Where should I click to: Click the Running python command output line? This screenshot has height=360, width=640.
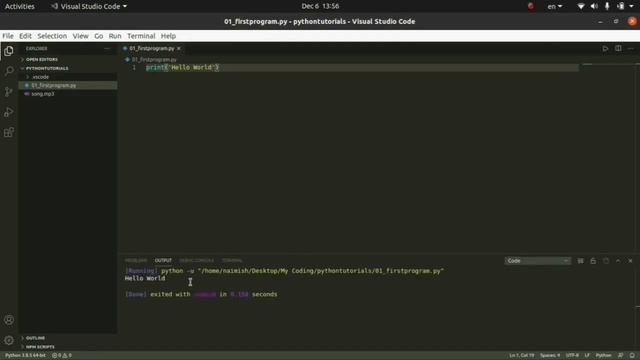coord(284,271)
